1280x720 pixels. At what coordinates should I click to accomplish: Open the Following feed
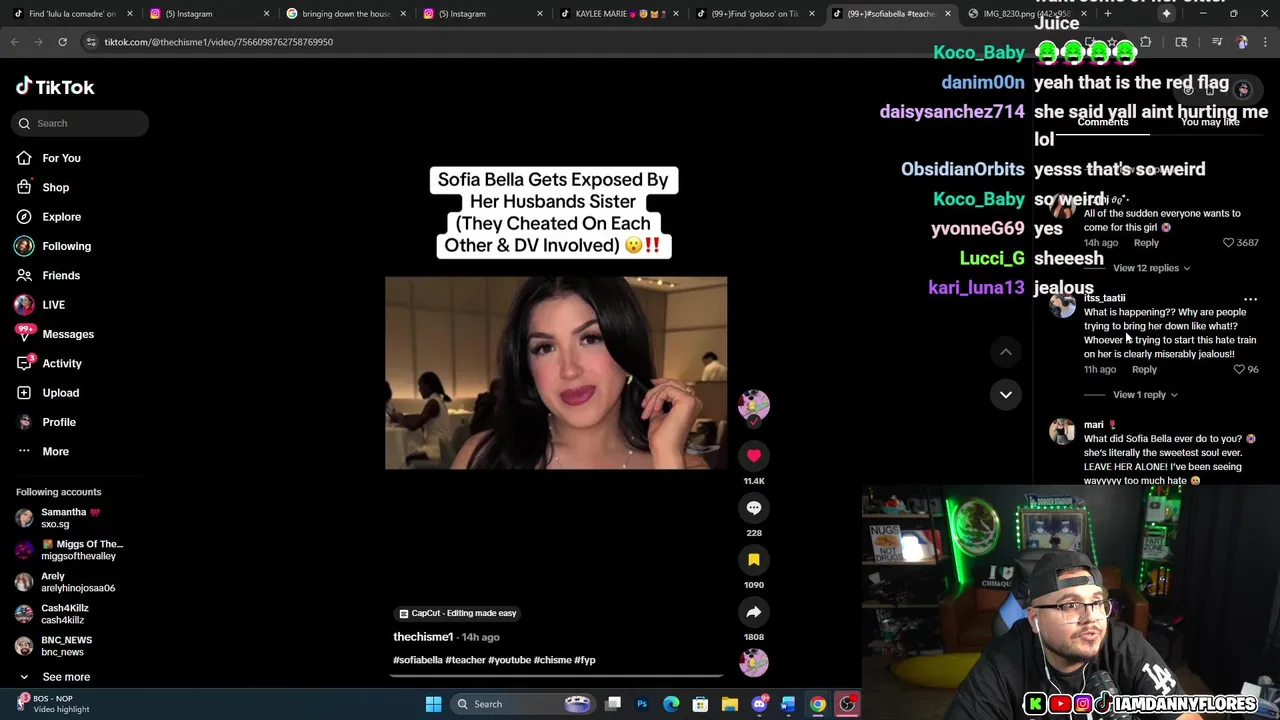66,246
